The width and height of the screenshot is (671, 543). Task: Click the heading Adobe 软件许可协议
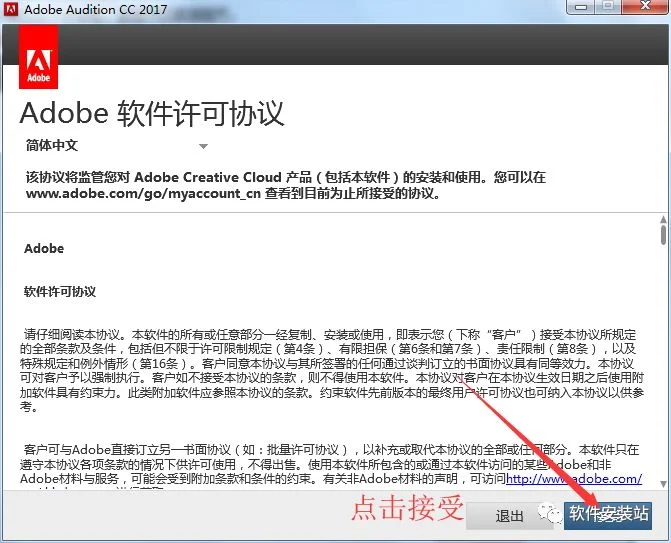(x=152, y=114)
